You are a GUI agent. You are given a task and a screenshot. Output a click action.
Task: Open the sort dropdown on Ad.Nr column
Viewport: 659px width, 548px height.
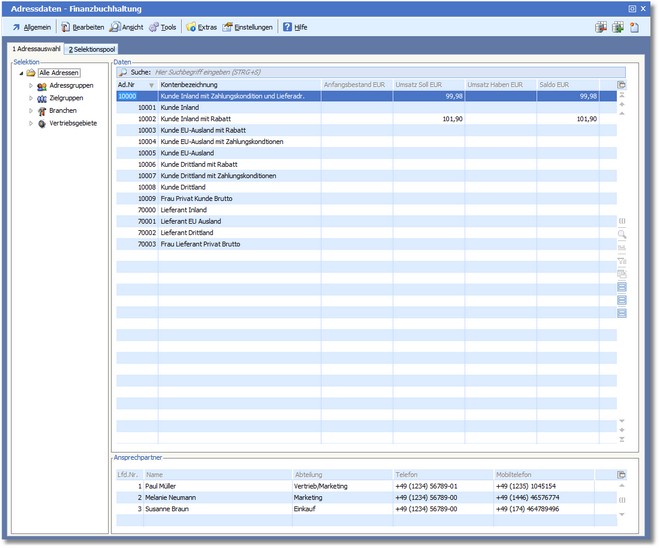(151, 85)
